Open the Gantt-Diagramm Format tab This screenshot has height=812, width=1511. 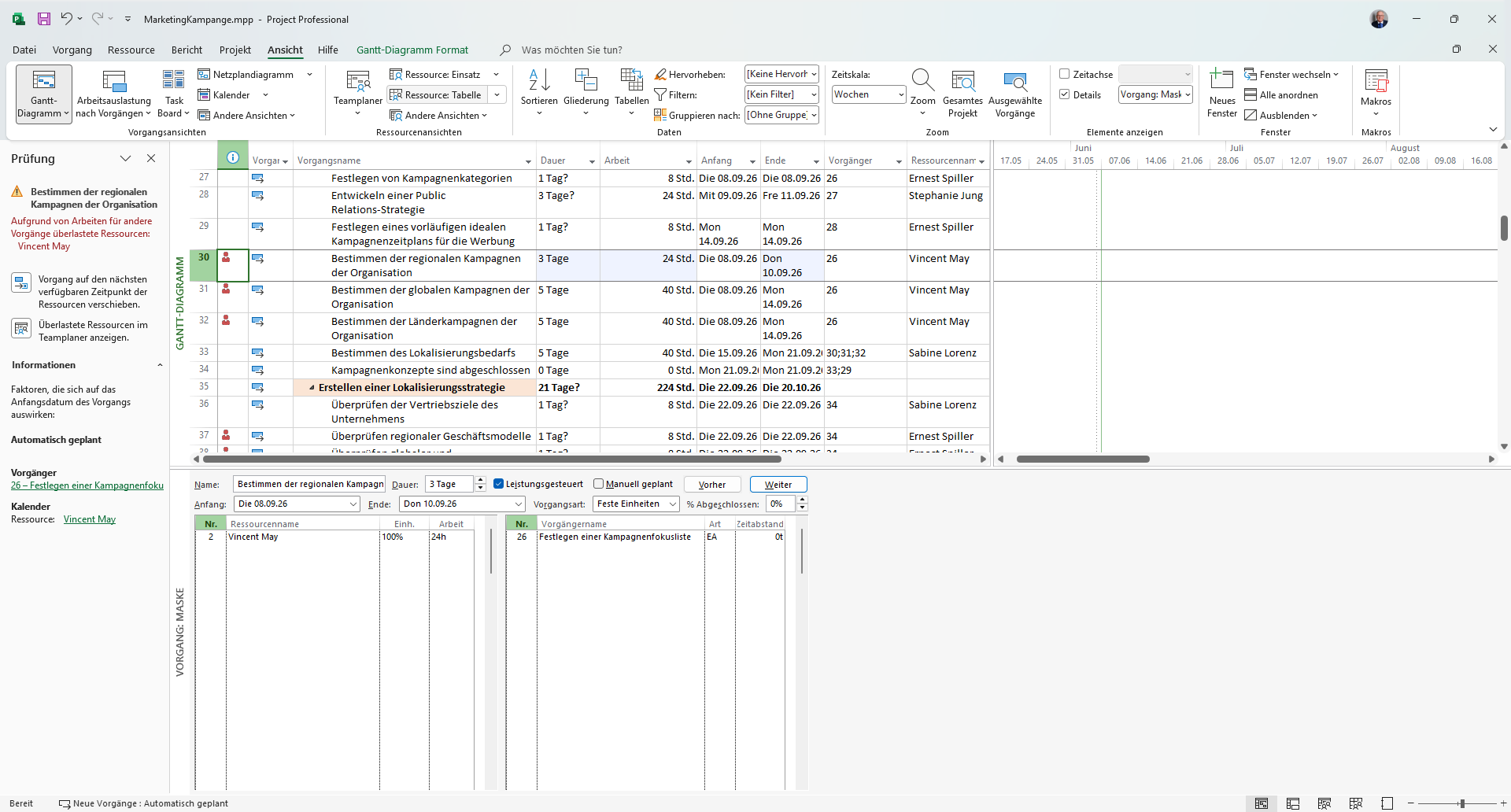(x=412, y=50)
